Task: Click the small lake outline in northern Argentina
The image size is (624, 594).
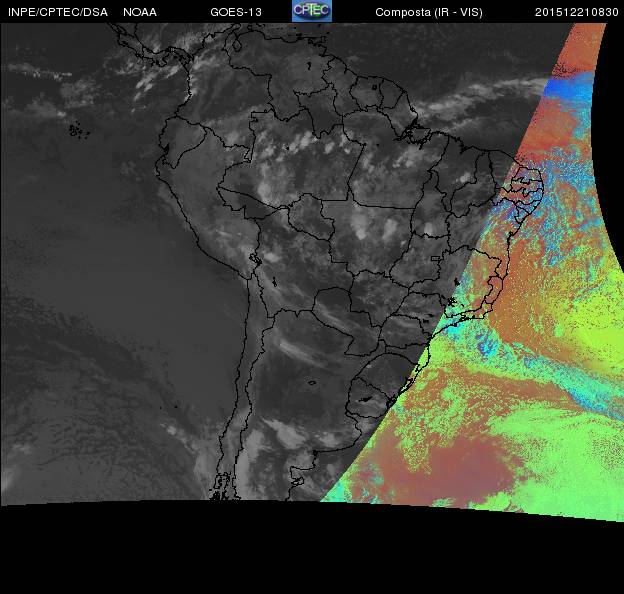Action: (x=311, y=381)
